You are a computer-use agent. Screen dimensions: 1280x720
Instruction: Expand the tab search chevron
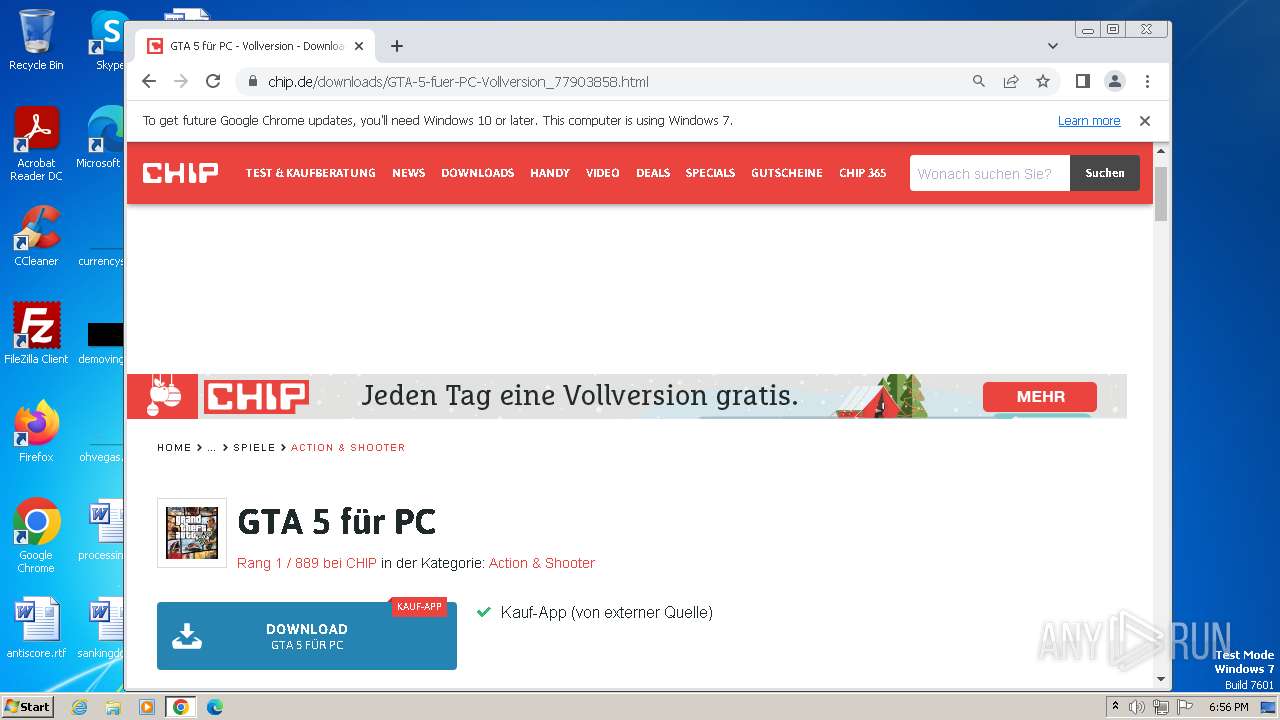coord(1053,46)
